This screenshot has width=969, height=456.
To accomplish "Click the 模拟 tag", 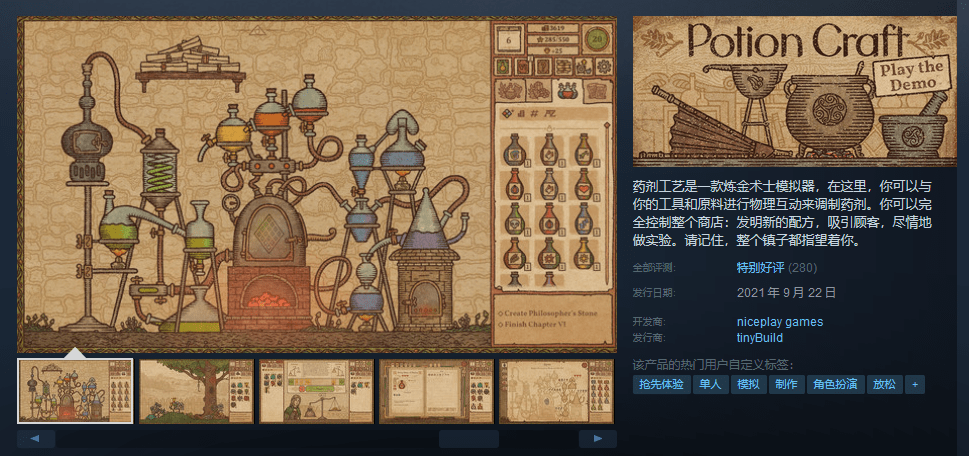I will (748, 384).
